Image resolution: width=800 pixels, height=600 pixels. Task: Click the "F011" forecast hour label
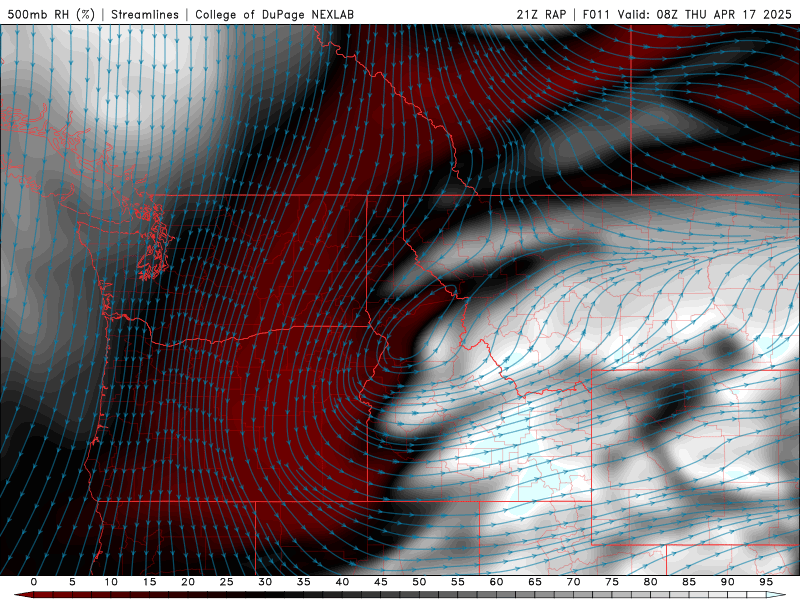(x=596, y=14)
